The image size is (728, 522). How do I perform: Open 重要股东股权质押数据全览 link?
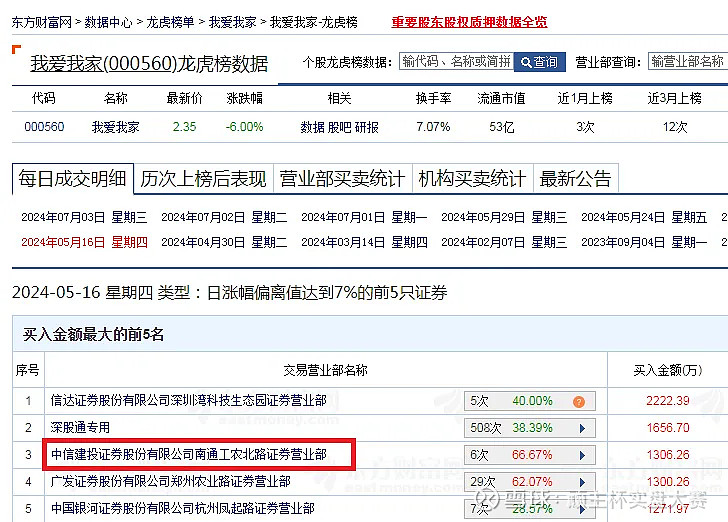[x=469, y=22]
